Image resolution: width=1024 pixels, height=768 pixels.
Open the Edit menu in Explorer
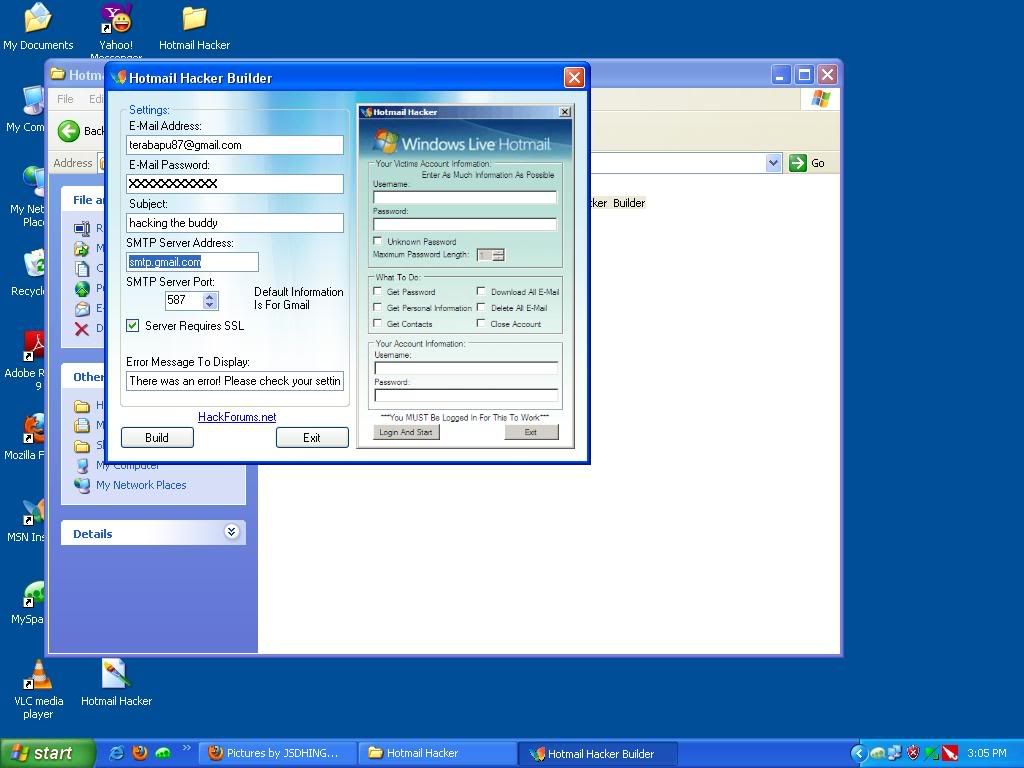pyautogui.click(x=96, y=99)
